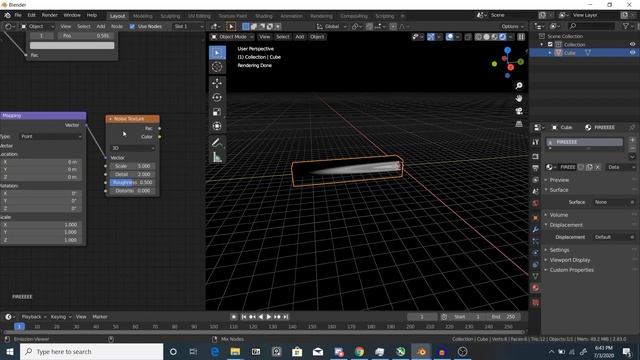Viewport: 640px width, 360px height.
Task: Open File Explorer from taskbar
Action: 235,351
